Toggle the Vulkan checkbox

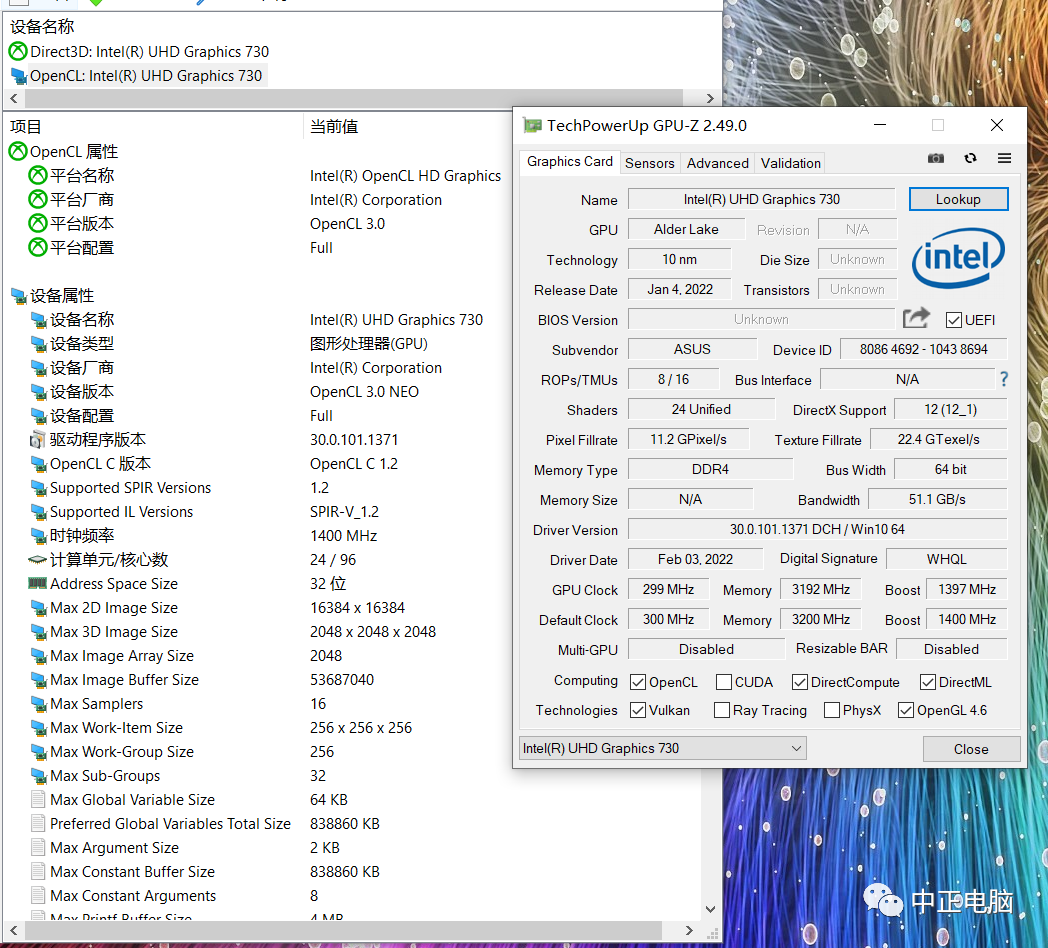[x=638, y=710]
